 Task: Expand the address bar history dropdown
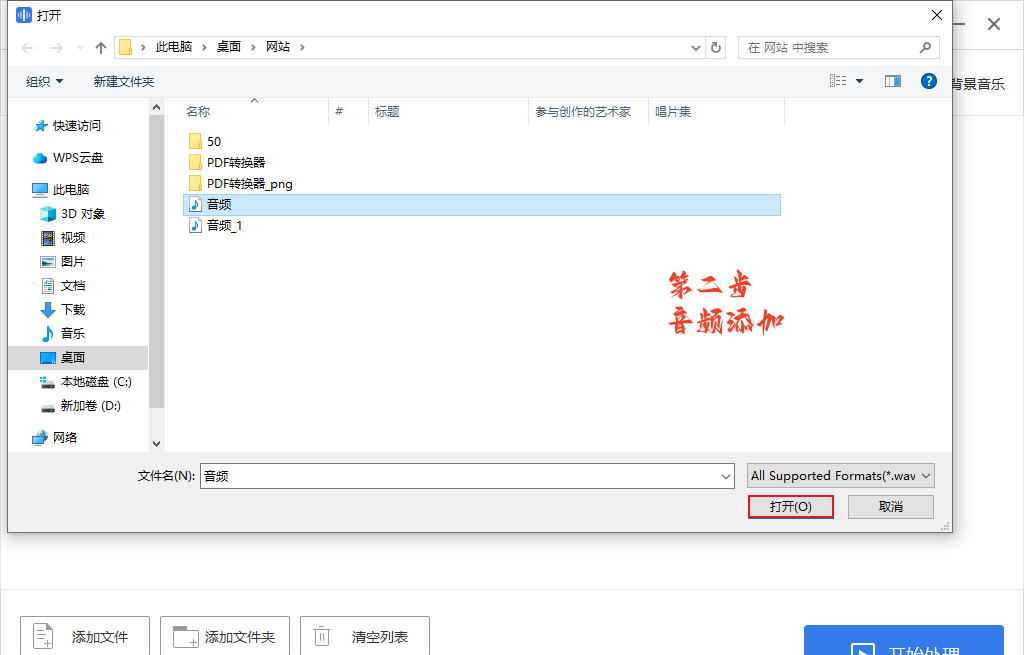point(697,48)
